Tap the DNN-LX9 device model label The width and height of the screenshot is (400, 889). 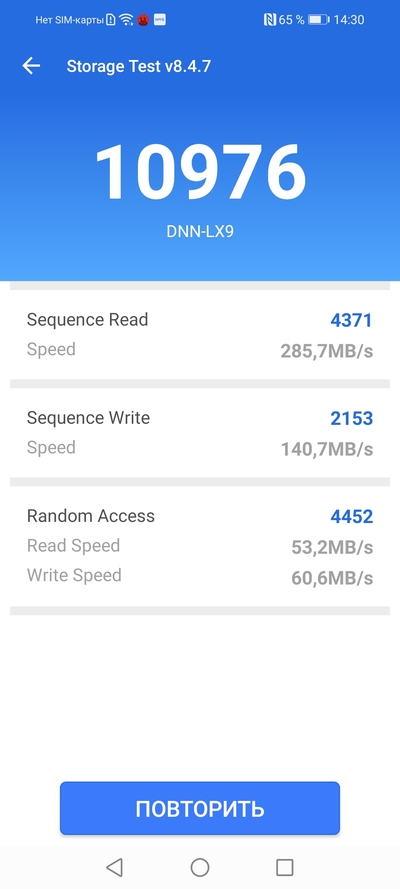click(200, 232)
